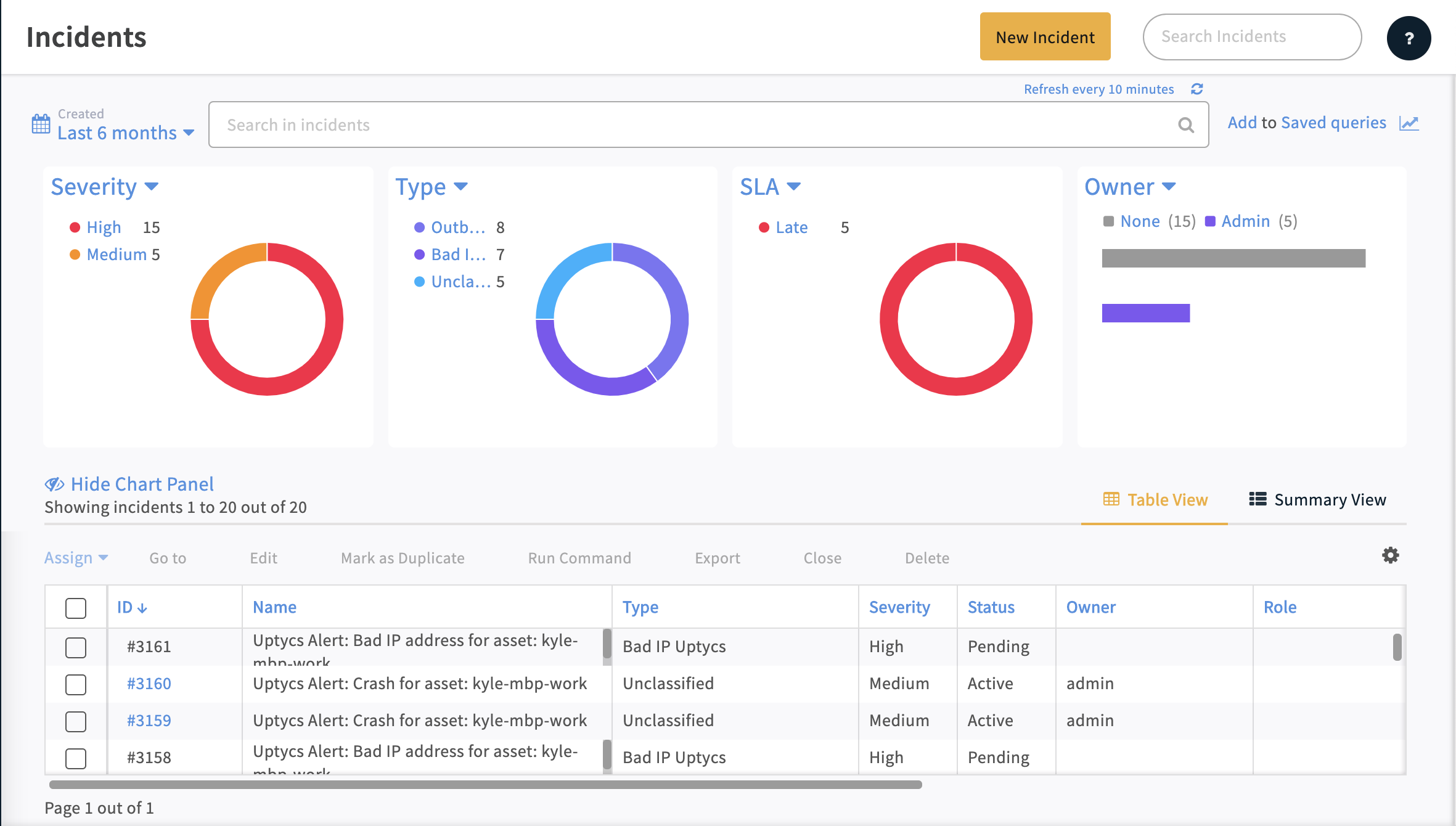Click the Table View grid icon
Image resolution: width=1456 pixels, height=826 pixels.
[x=1111, y=499]
